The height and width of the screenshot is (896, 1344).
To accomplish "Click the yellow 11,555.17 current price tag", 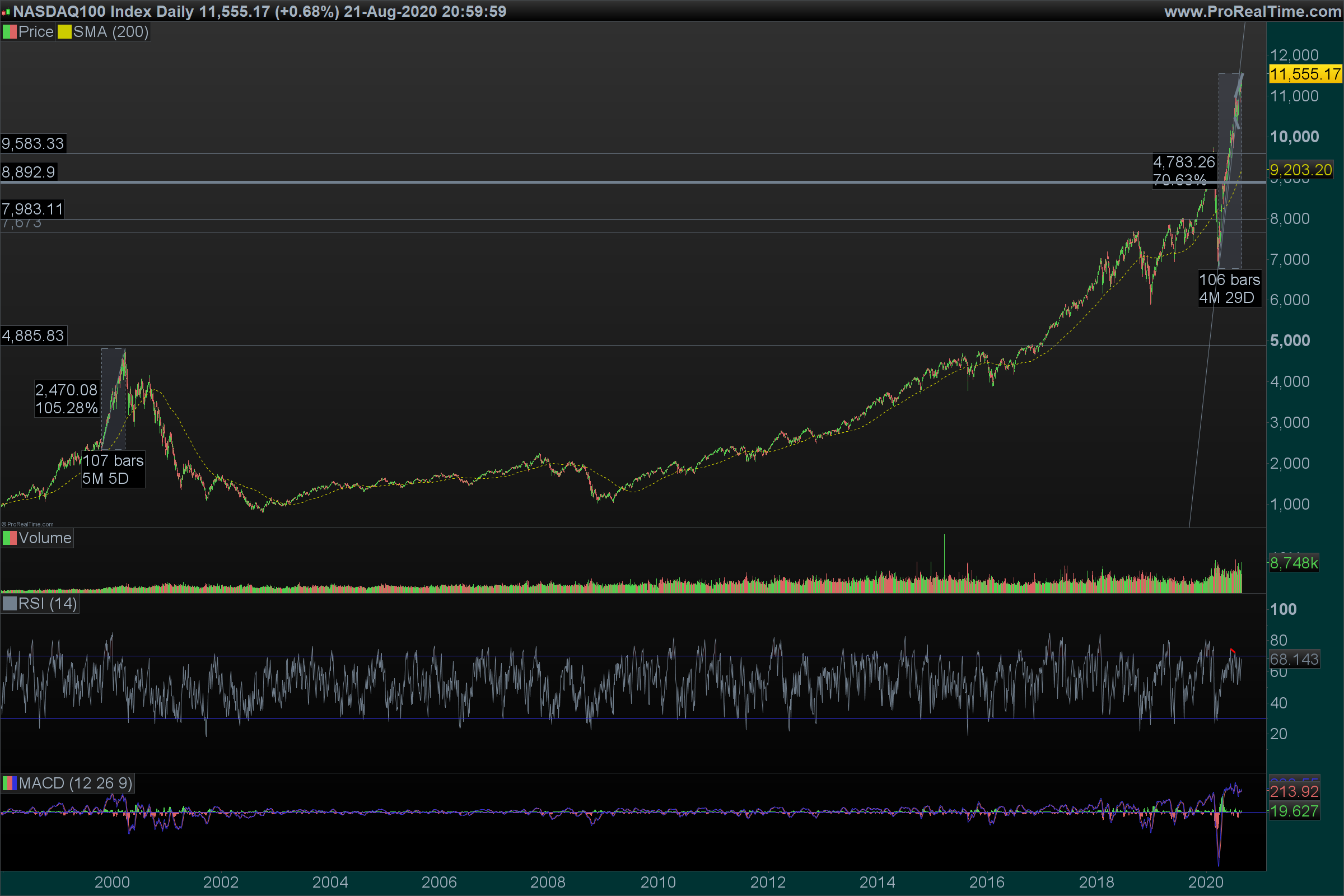I will coord(1305,74).
